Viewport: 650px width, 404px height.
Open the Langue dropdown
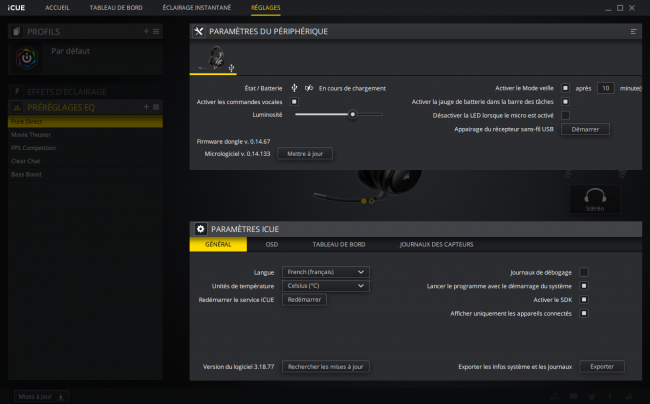point(326,272)
